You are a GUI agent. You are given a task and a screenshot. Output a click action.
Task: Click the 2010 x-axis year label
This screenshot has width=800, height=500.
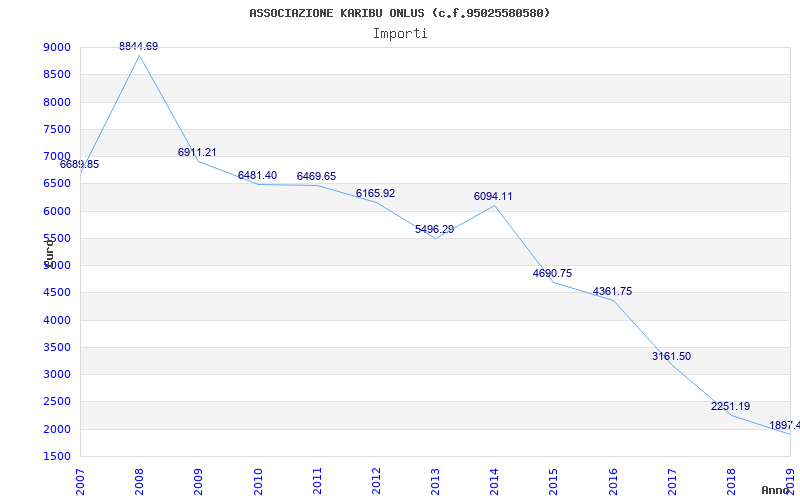pos(258,482)
